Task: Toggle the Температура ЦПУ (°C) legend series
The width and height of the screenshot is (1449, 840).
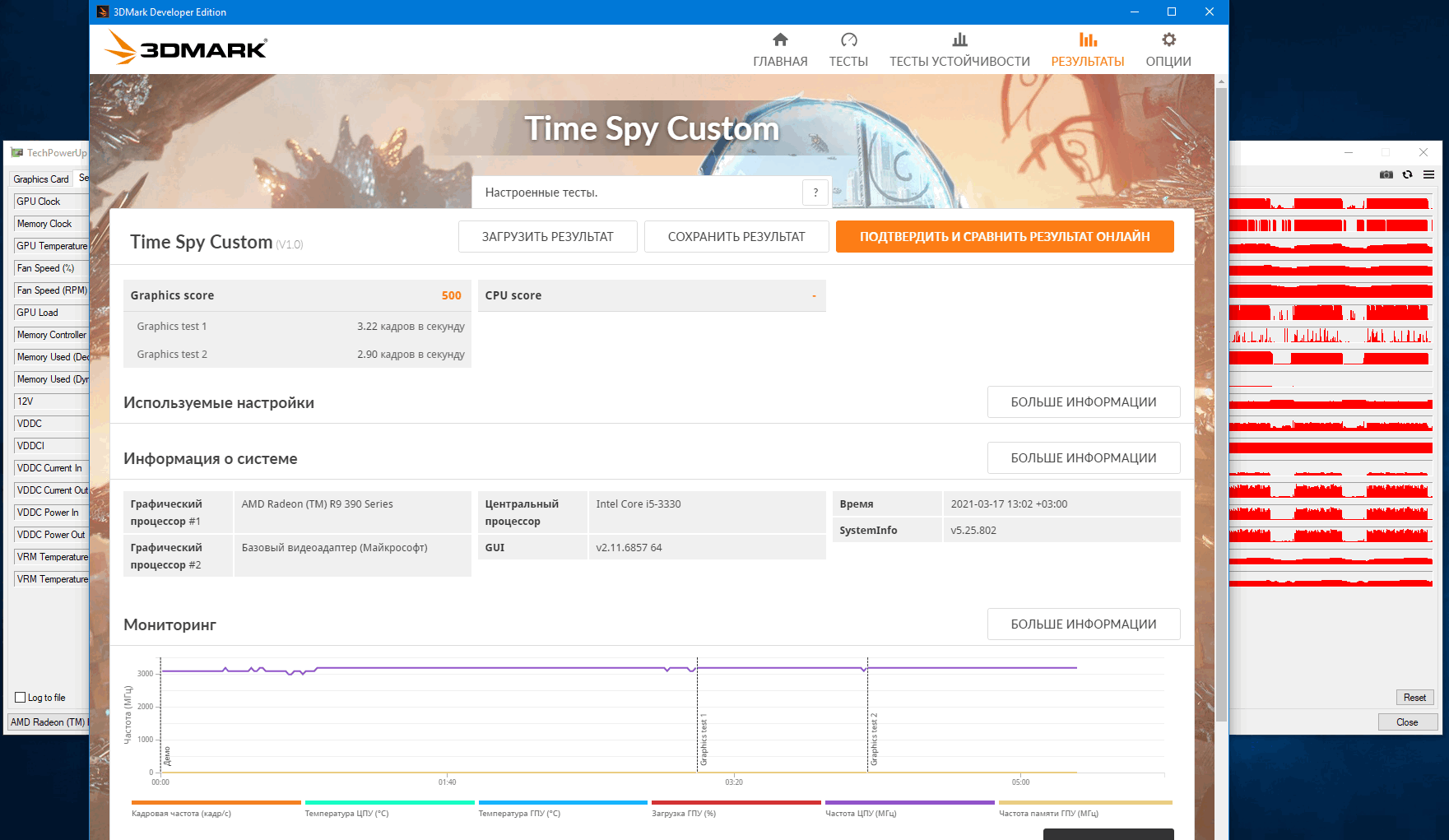Action: point(390,808)
